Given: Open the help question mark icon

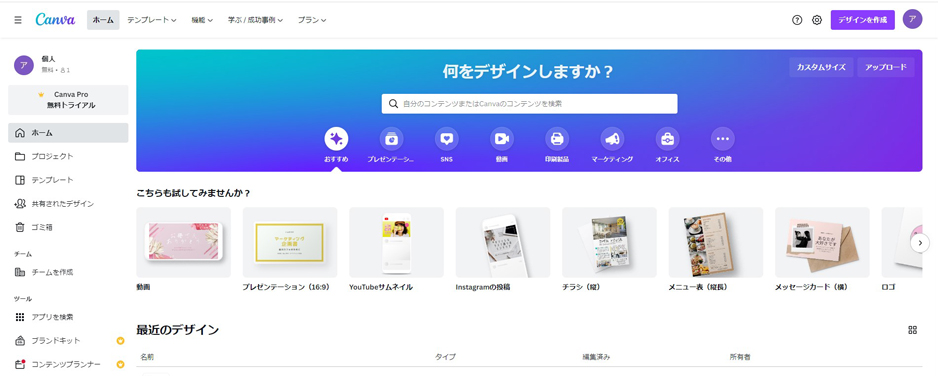Looking at the screenshot, I should tap(796, 20).
